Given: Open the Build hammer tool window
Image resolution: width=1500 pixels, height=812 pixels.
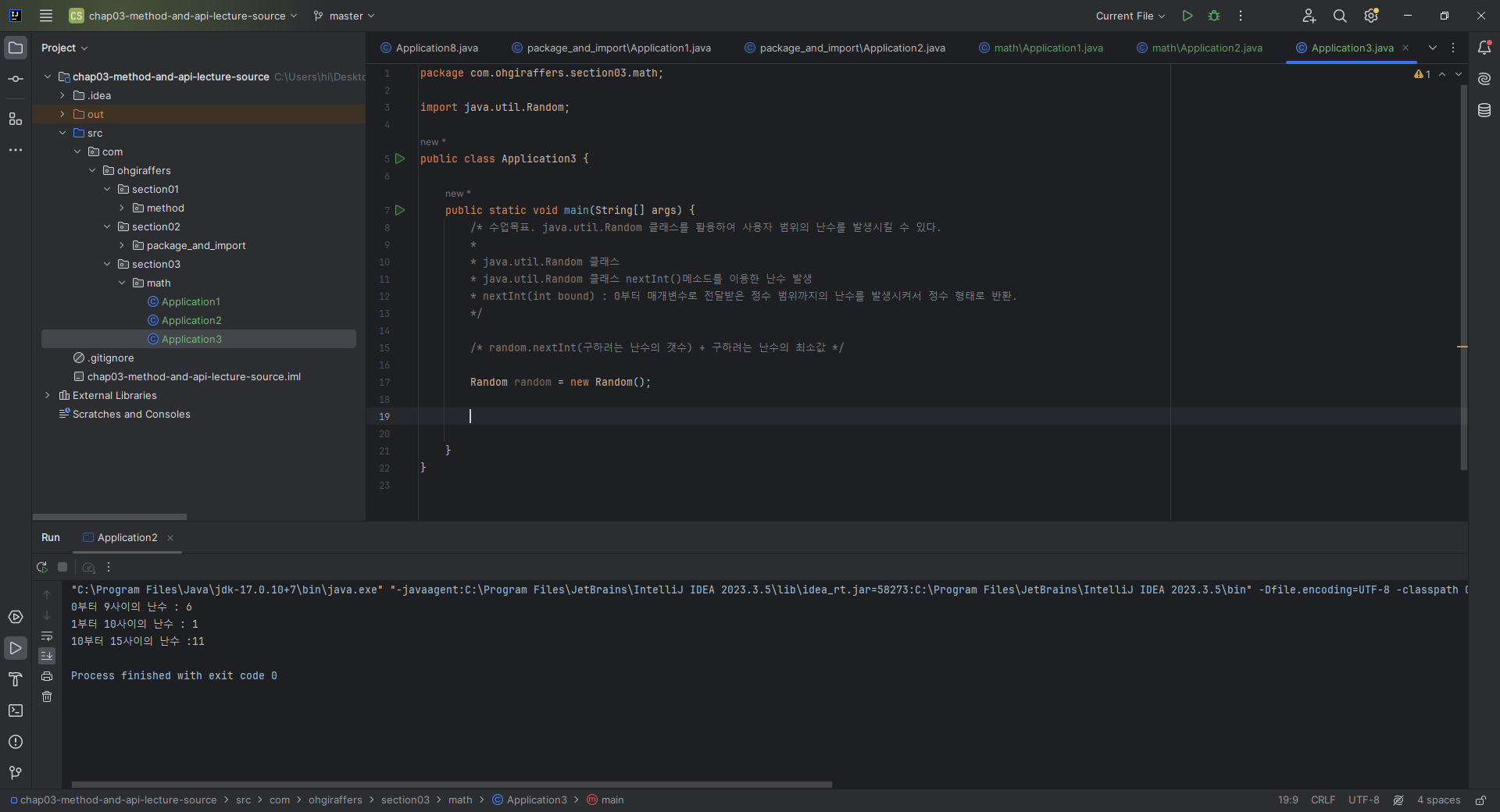Looking at the screenshot, I should point(16,679).
